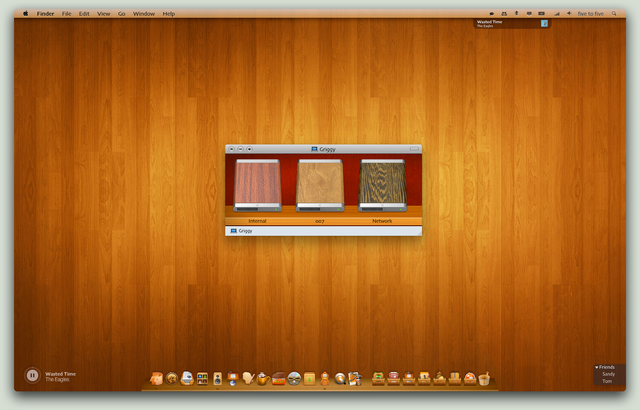Open the Window menu
Viewport: 640px width, 410px height.
[x=144, y=13]
